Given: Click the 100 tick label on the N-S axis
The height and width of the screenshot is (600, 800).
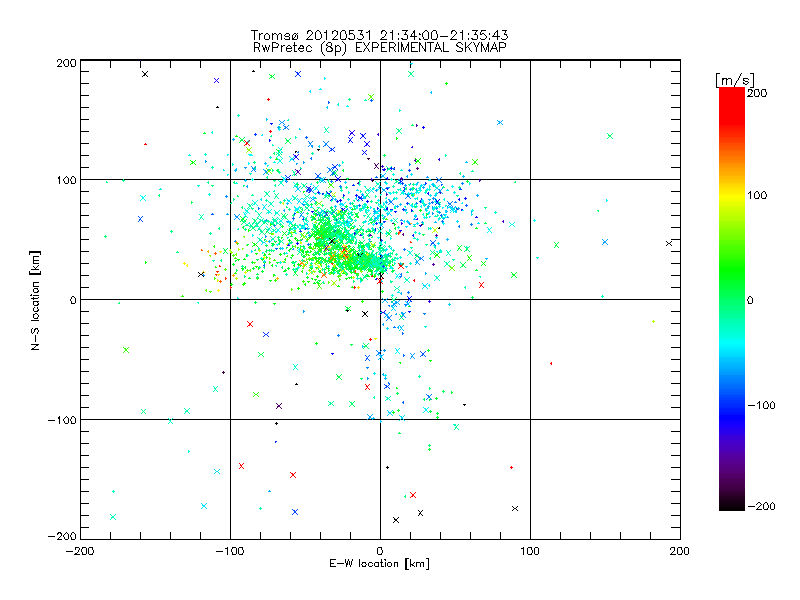Looking at the screenshot, I should click(x=66, y=180).
